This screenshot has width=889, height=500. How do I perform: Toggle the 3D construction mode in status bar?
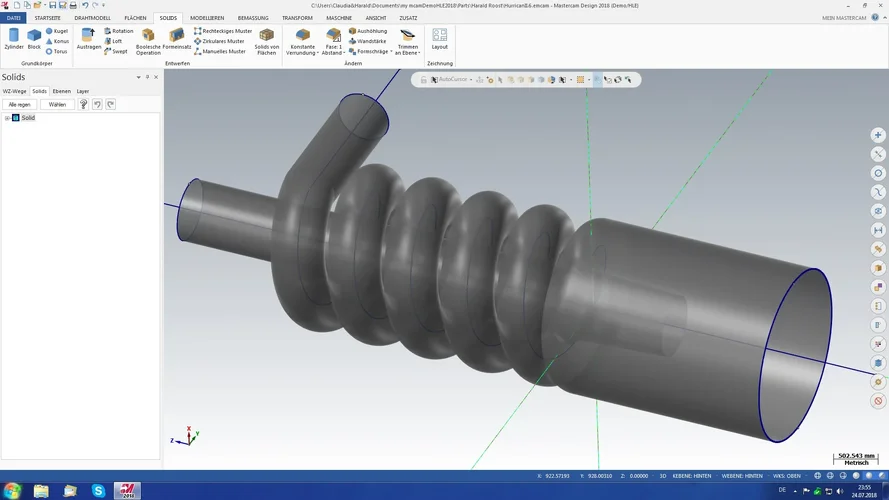663,476
